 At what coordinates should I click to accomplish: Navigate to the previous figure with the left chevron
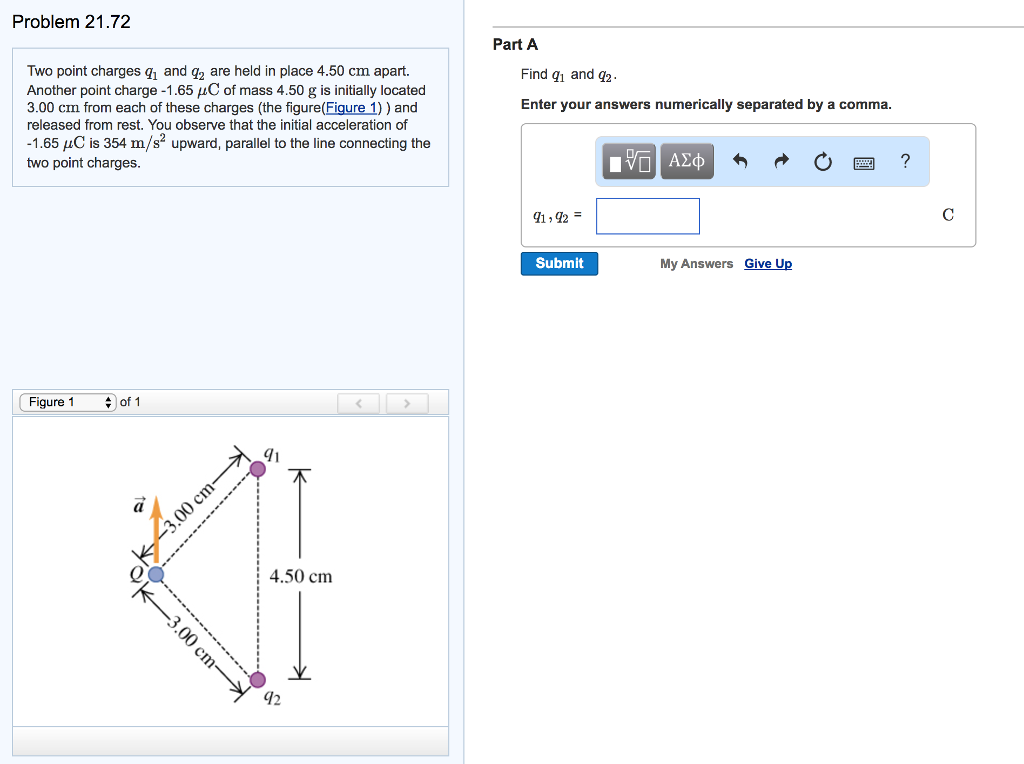[358, 401]
